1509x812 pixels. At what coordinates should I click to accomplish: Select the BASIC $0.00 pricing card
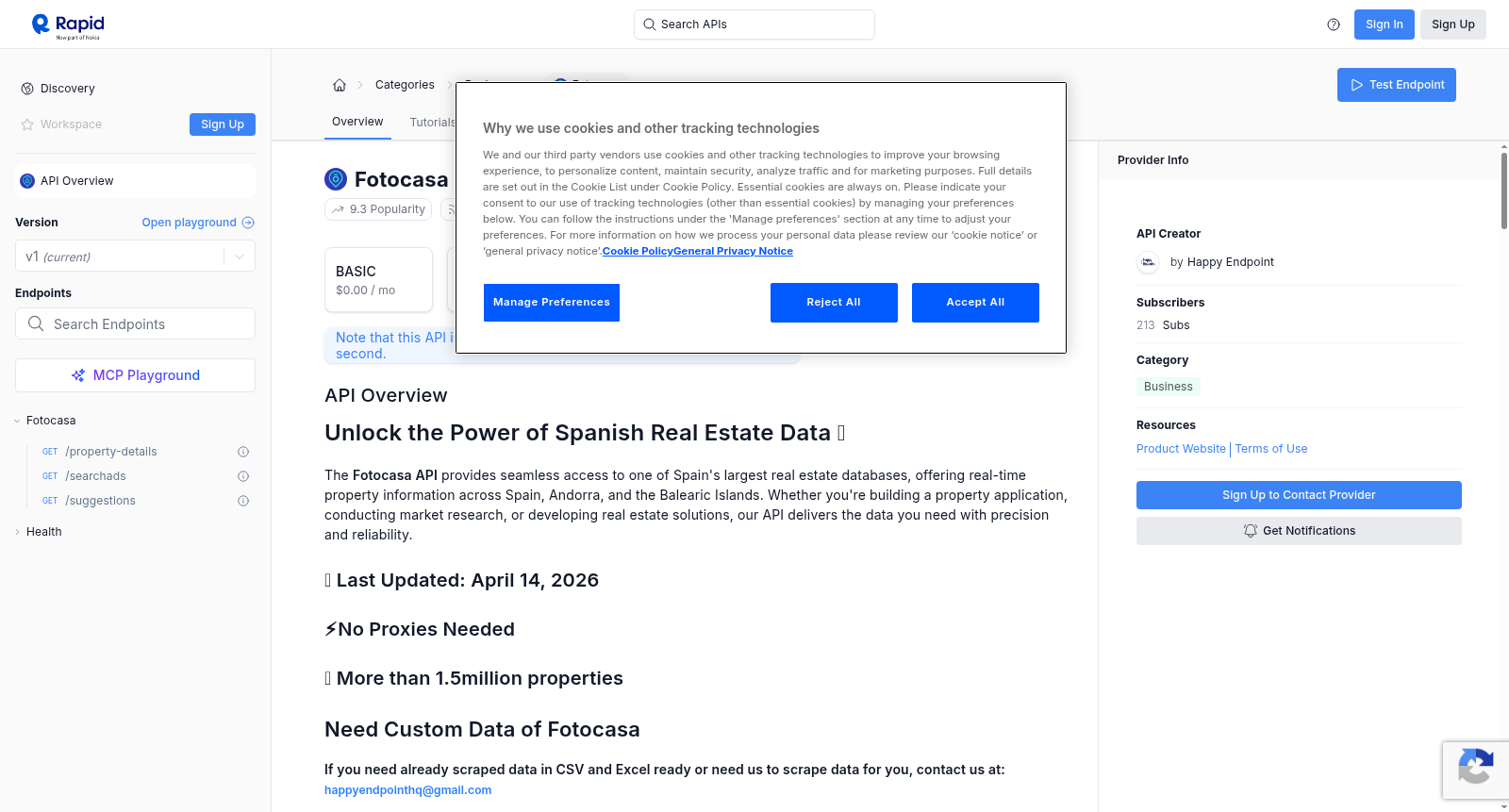(378, 280)
